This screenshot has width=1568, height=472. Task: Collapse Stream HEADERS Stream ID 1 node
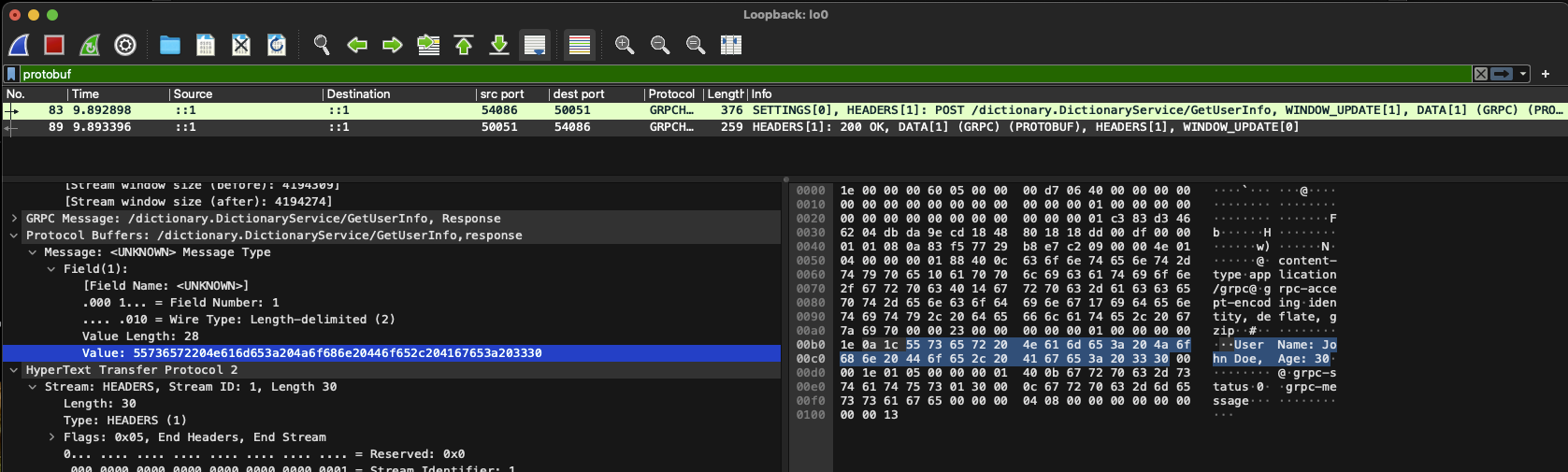[33, 387]
